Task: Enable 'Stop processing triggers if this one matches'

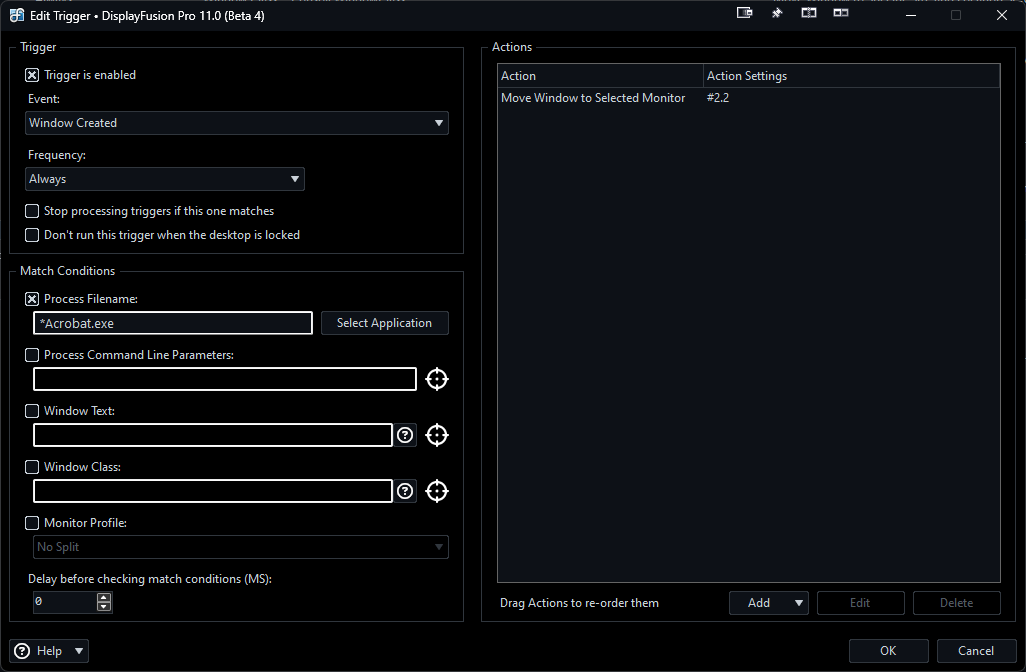Action: point(32,211)
